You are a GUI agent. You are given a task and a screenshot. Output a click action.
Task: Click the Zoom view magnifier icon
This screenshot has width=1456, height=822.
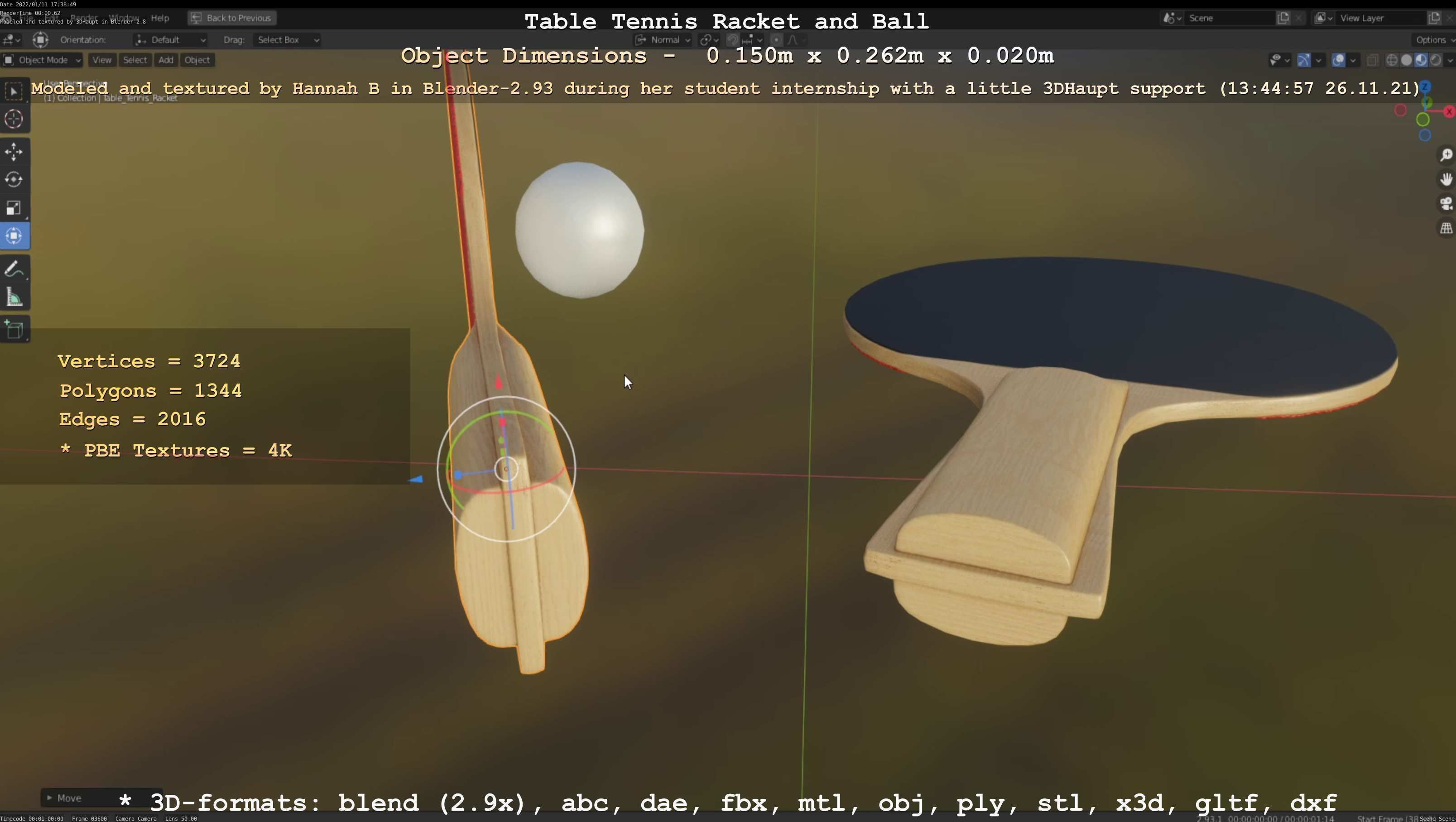[x=1446, y=155]
